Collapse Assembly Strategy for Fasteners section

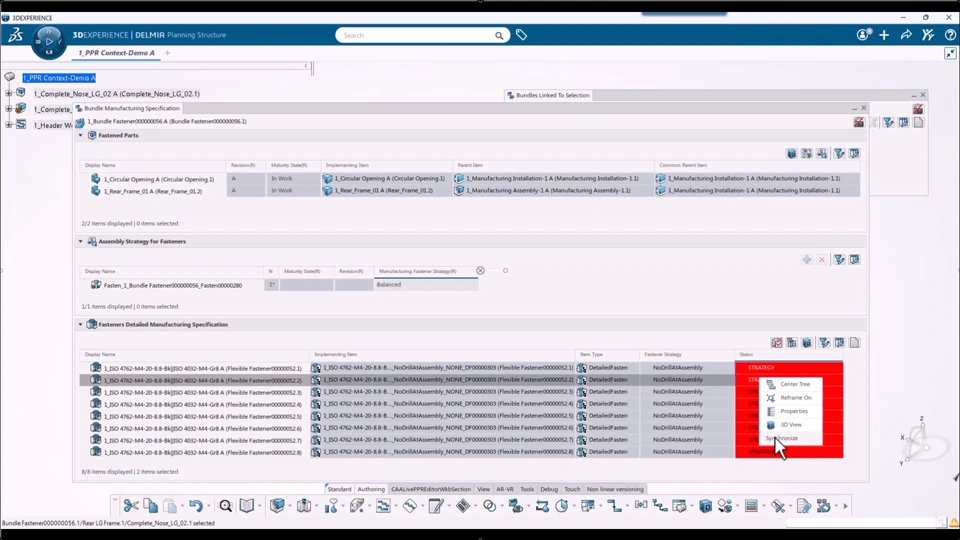point(80,241)
